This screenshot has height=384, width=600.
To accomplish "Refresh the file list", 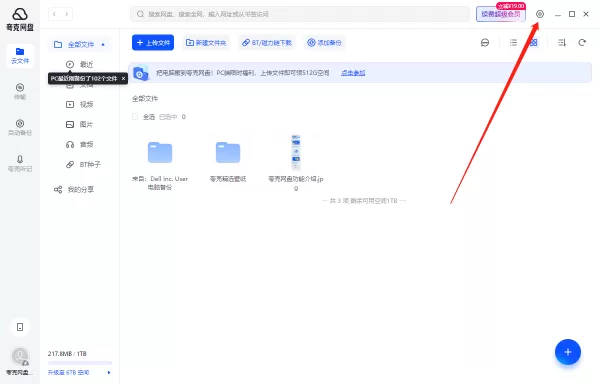I will (582, 42).
